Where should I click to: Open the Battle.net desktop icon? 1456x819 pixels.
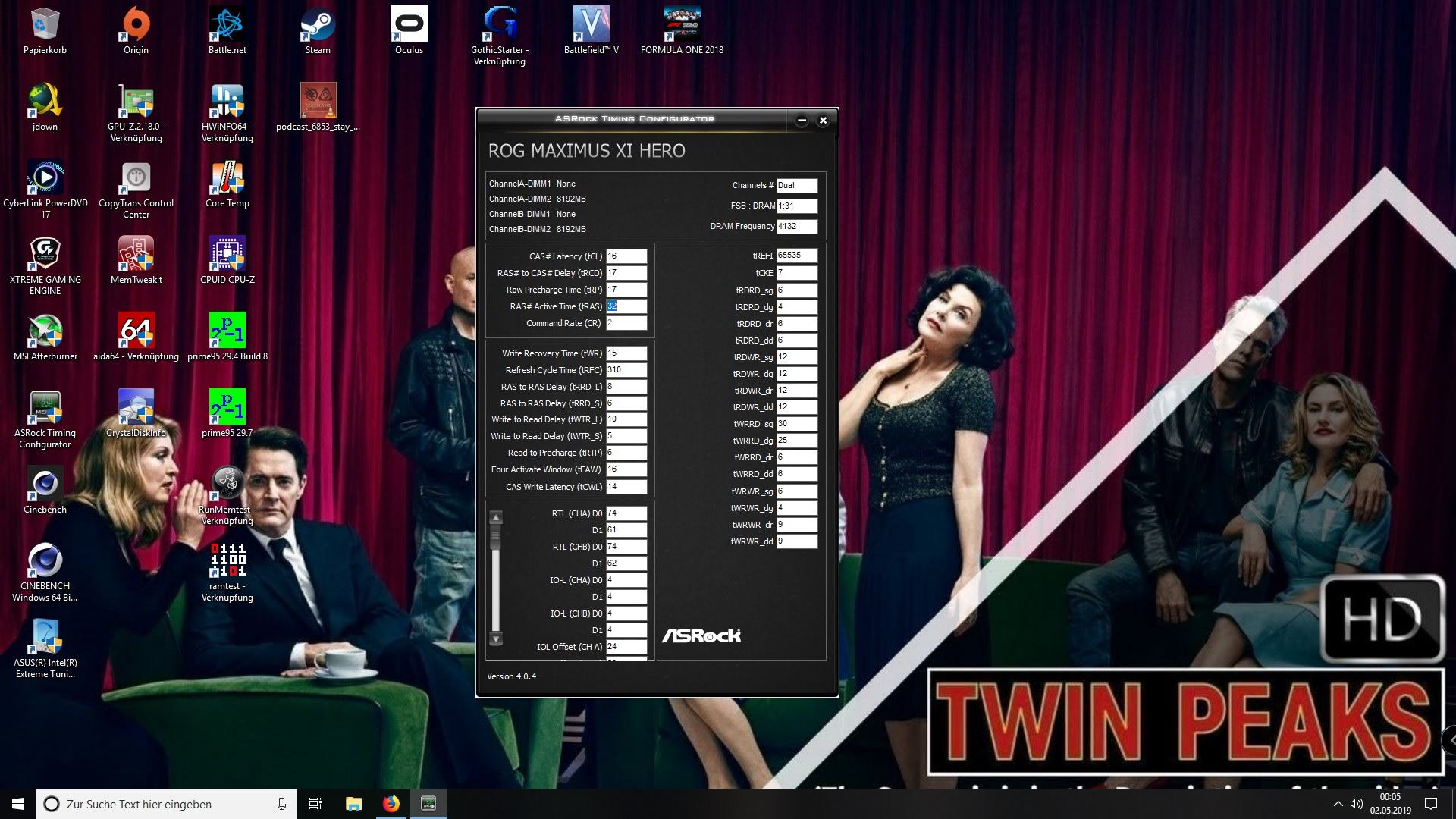(x=227, y=31)
